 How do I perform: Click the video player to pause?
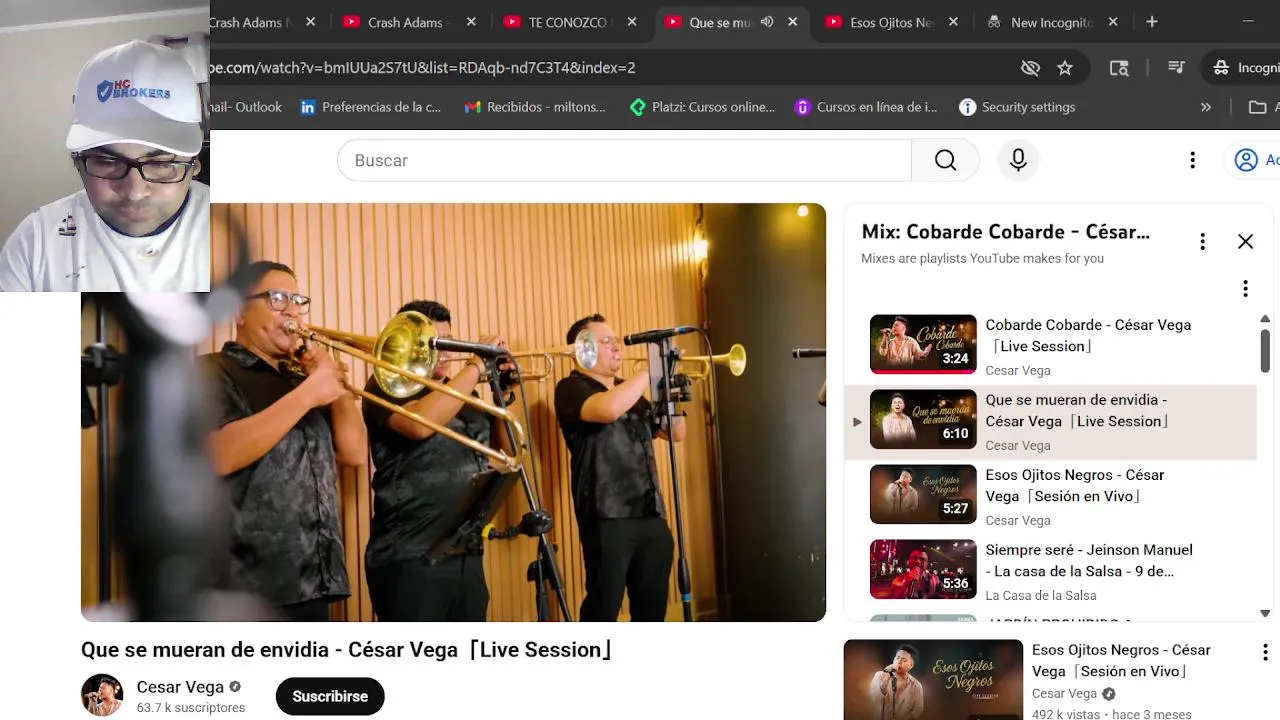tap(453, 412)
